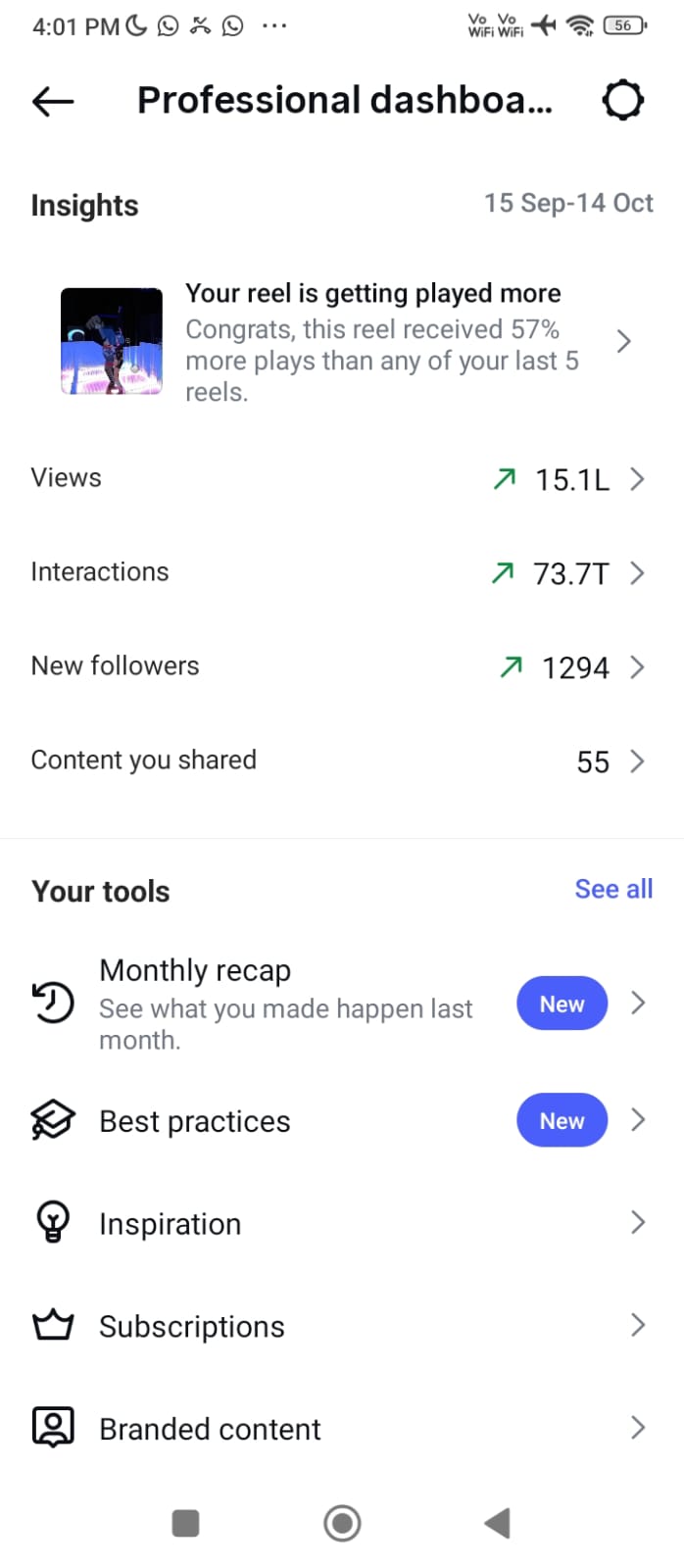Open the Inspiration menu item

click(171, 1224)
